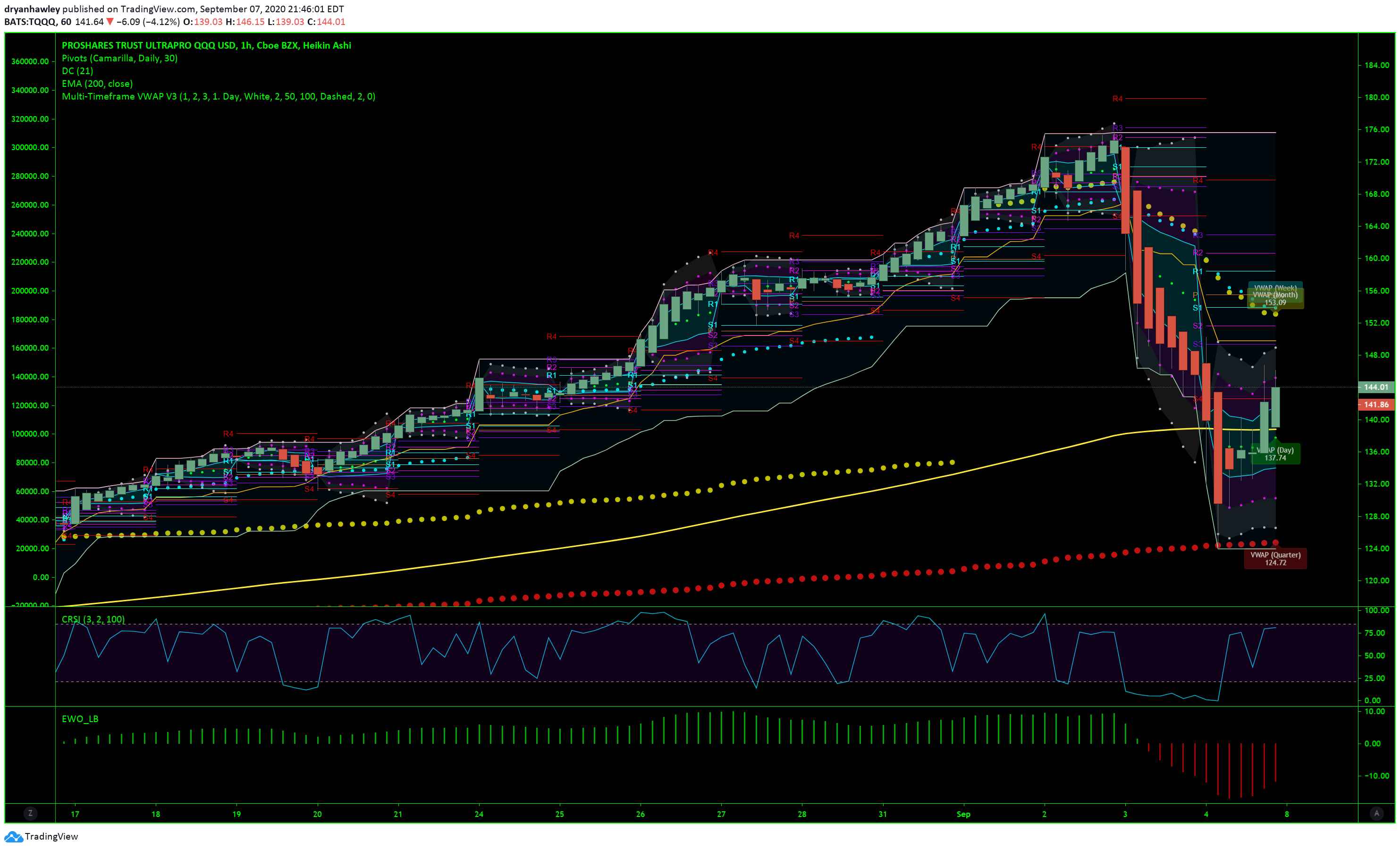Click the 100000.00 label on left axis

point(30,434)
